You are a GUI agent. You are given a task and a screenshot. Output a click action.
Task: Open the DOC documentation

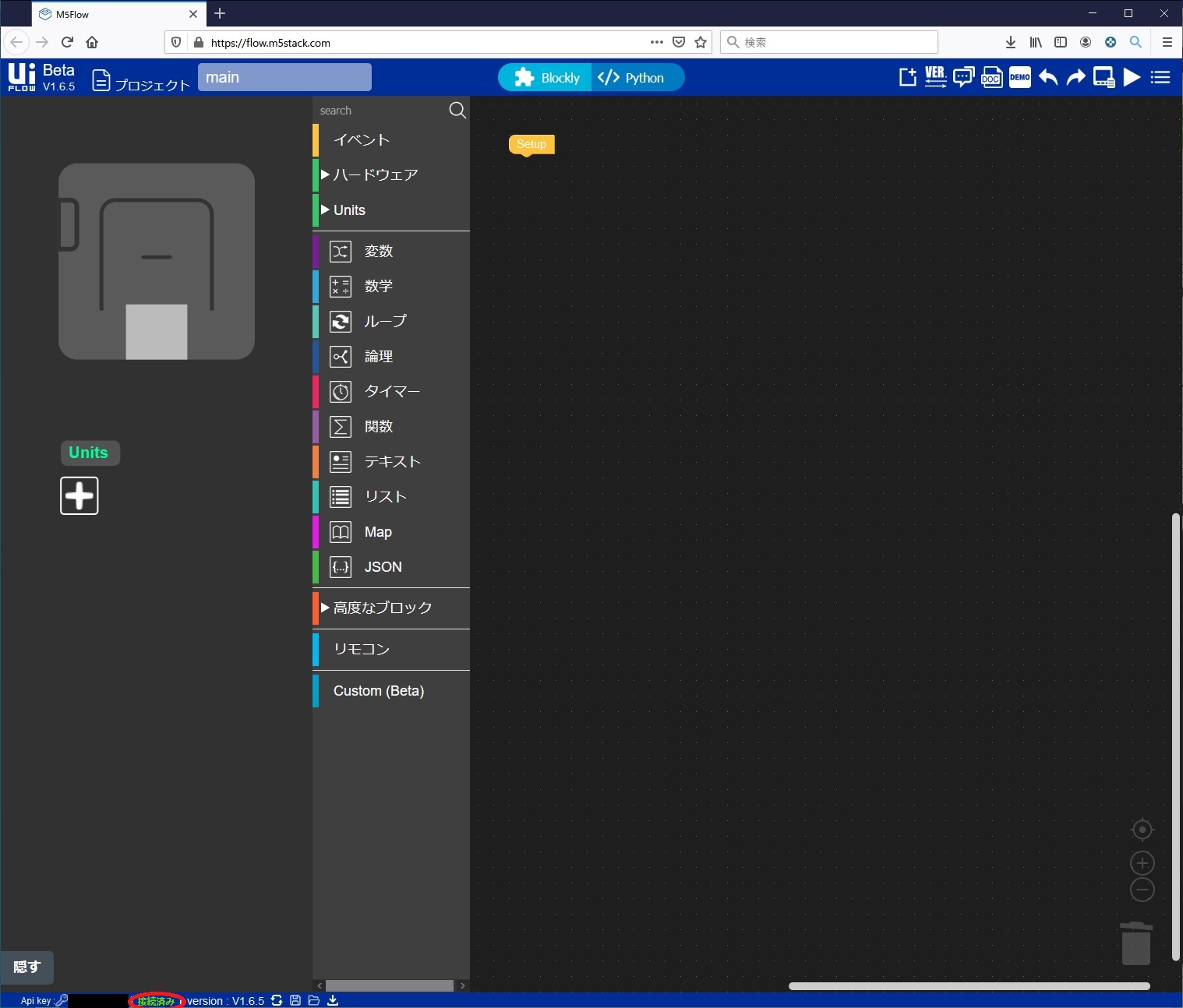(992, 76)
